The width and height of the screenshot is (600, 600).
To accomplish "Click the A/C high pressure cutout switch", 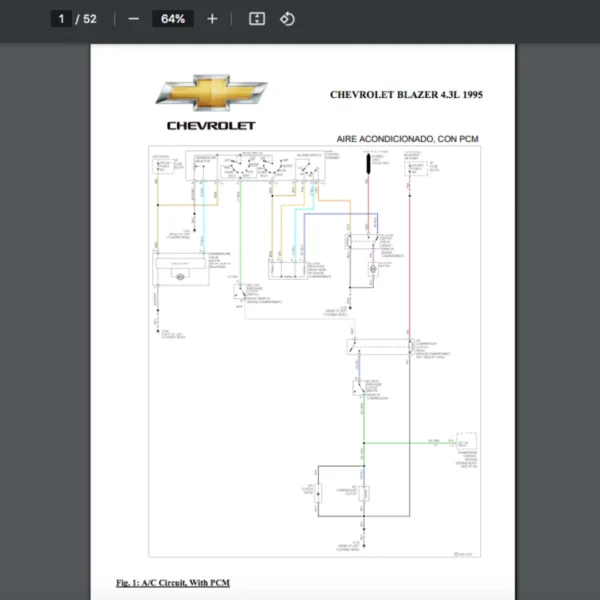I will (357, 388).
